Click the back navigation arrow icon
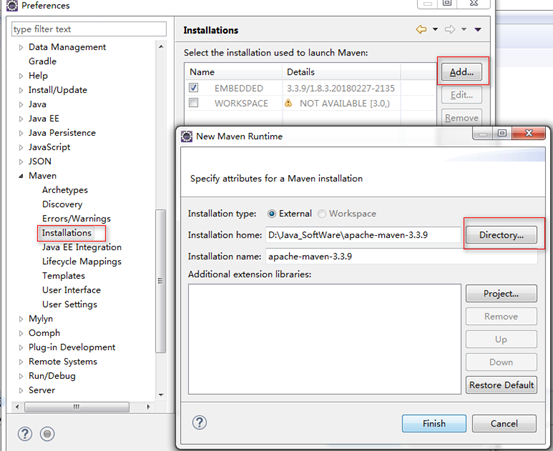553x451 pixels. tap(421, 30)
